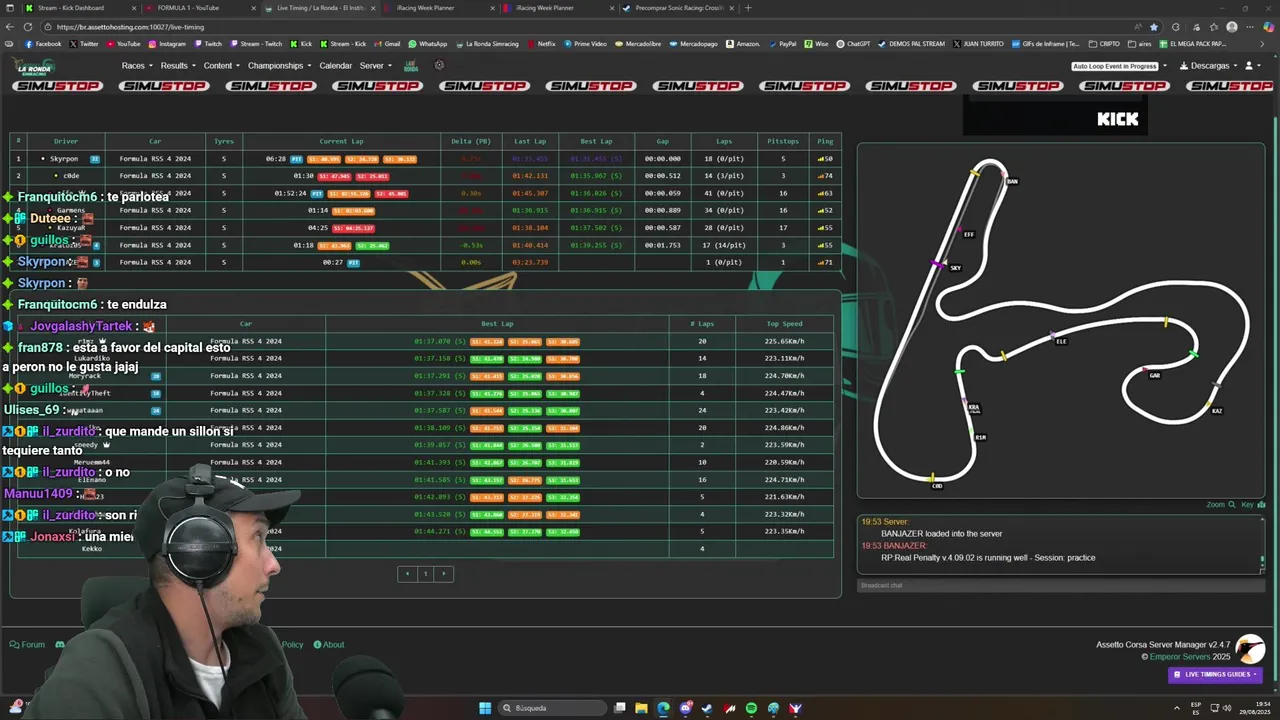Open the About link in the footer
1280x720 pixels.
(329, 645)
